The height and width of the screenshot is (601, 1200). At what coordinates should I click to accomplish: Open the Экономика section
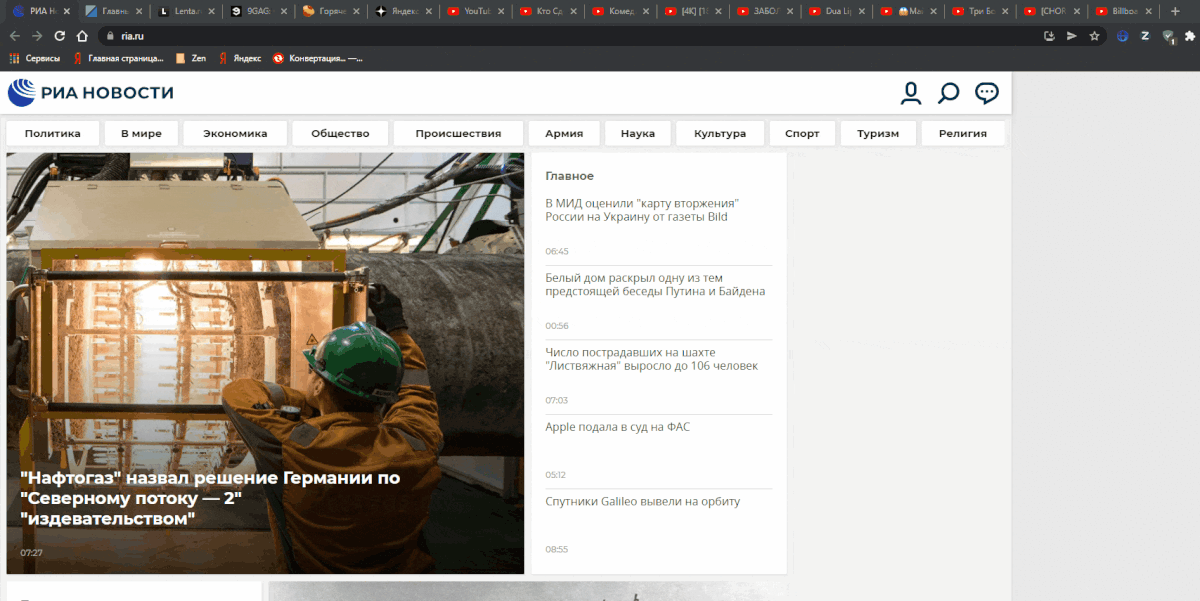coord(235,133)
